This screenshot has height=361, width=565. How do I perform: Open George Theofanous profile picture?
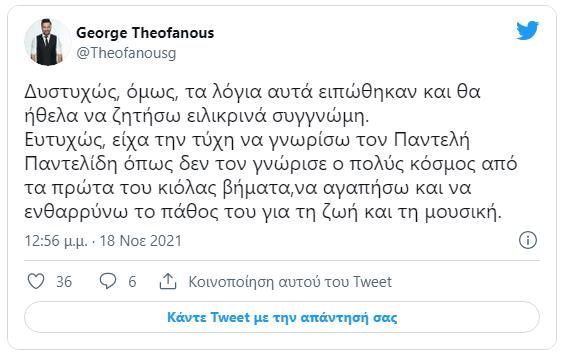pyautogui.click(x=47, y=42)
